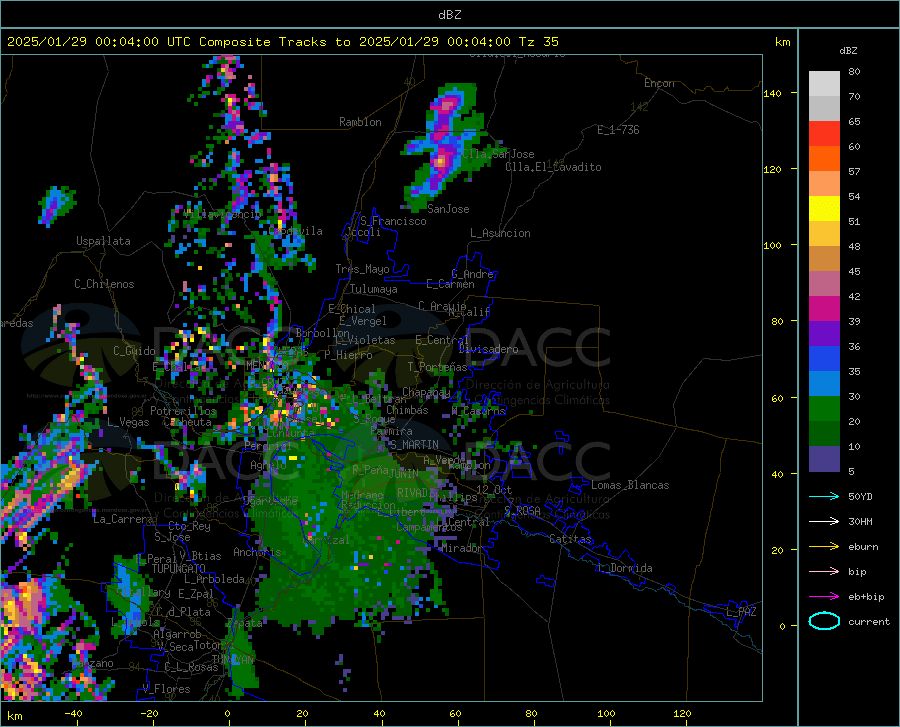Click the L_Dormida map label

tap(625, 568)
